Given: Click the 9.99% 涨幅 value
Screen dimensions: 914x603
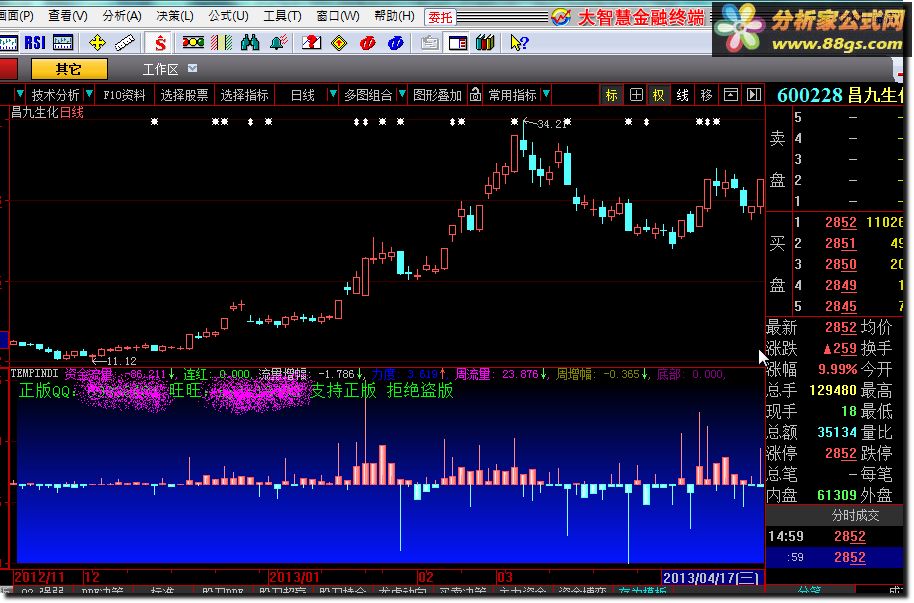Looking at the screenshot, I should point(838,369).
